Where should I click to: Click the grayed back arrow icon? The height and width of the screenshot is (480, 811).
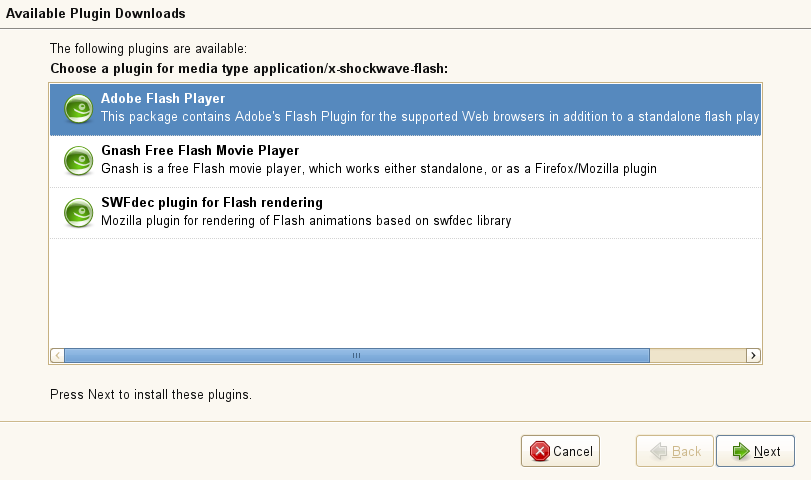click(657, 452)
